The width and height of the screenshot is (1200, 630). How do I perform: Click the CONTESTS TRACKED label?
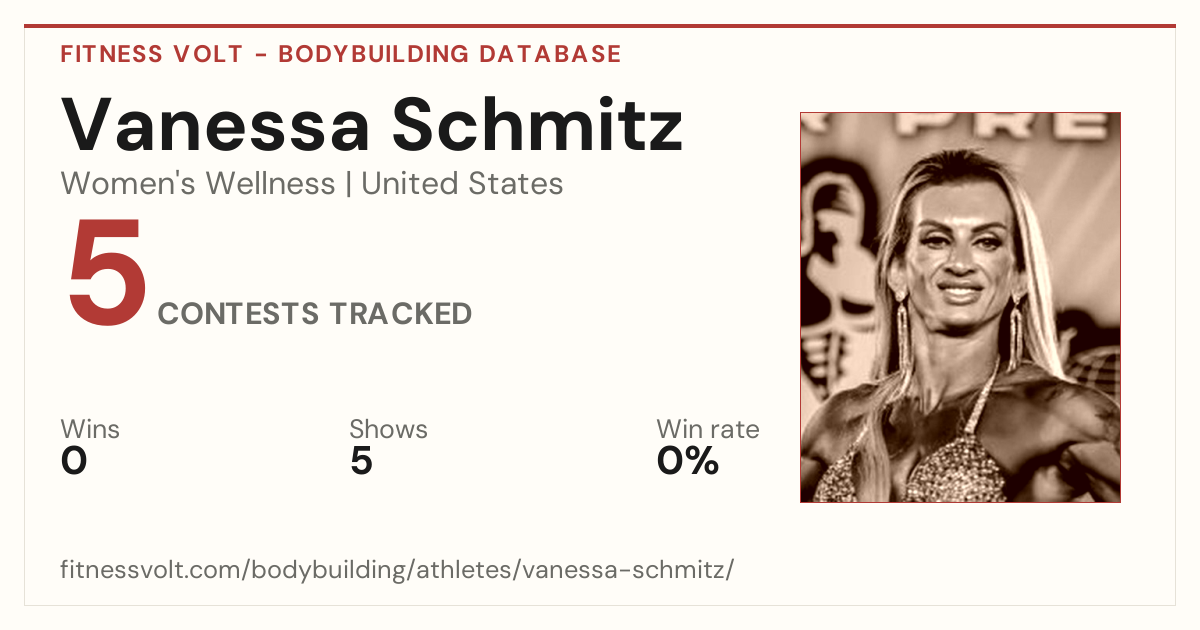click(315, 314)
